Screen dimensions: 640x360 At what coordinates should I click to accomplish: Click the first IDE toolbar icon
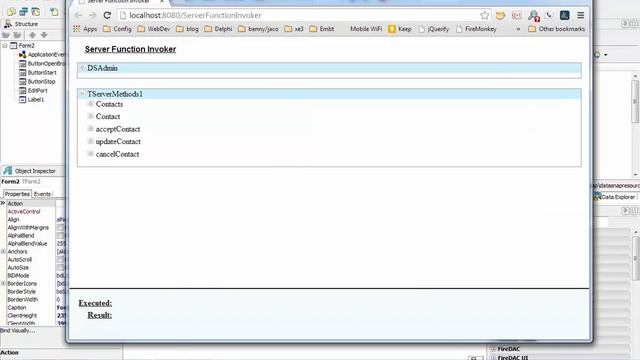coord(11,11)
